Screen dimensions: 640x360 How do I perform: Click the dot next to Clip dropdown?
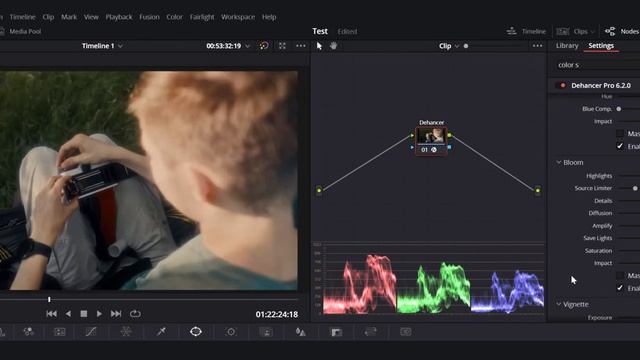466,46
